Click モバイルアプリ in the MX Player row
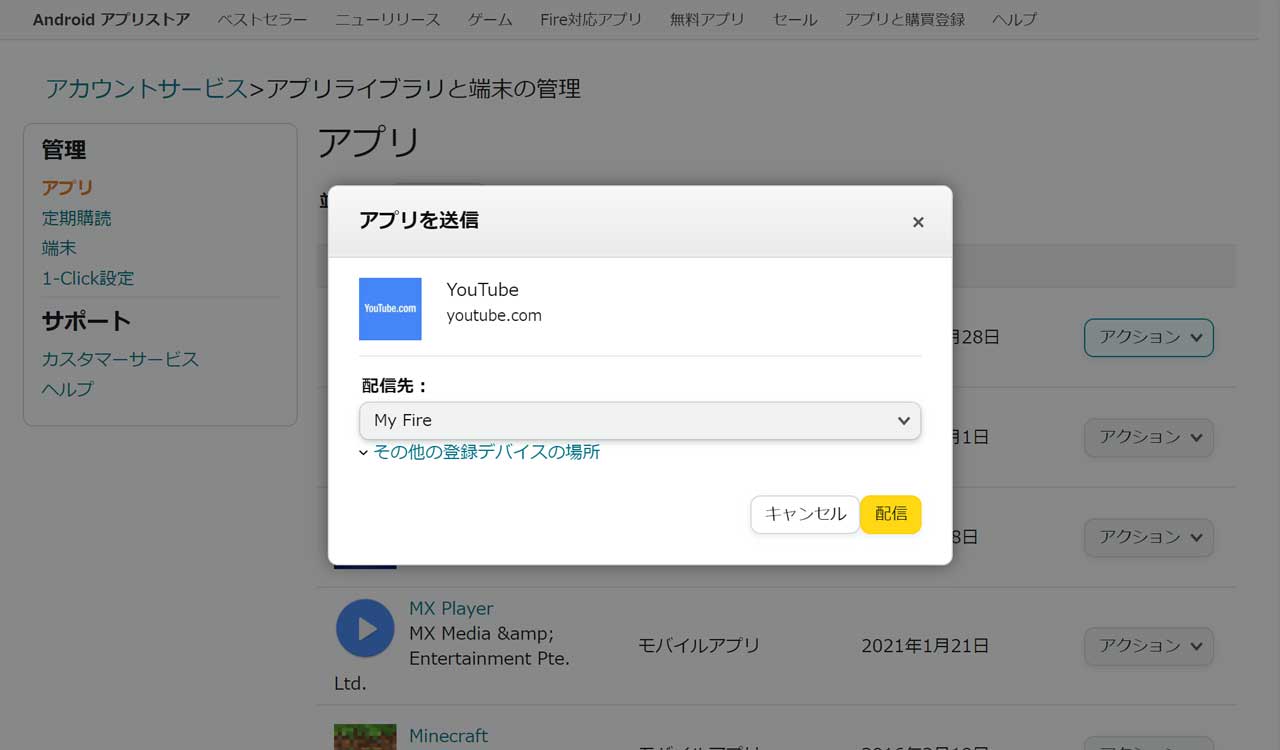This screenshot has height=750, width=1280. (699, 646)
